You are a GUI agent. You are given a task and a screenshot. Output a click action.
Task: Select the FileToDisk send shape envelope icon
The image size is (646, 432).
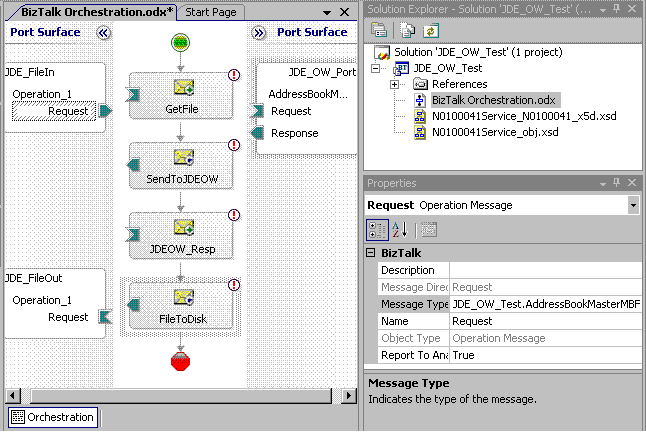(184, 297)
